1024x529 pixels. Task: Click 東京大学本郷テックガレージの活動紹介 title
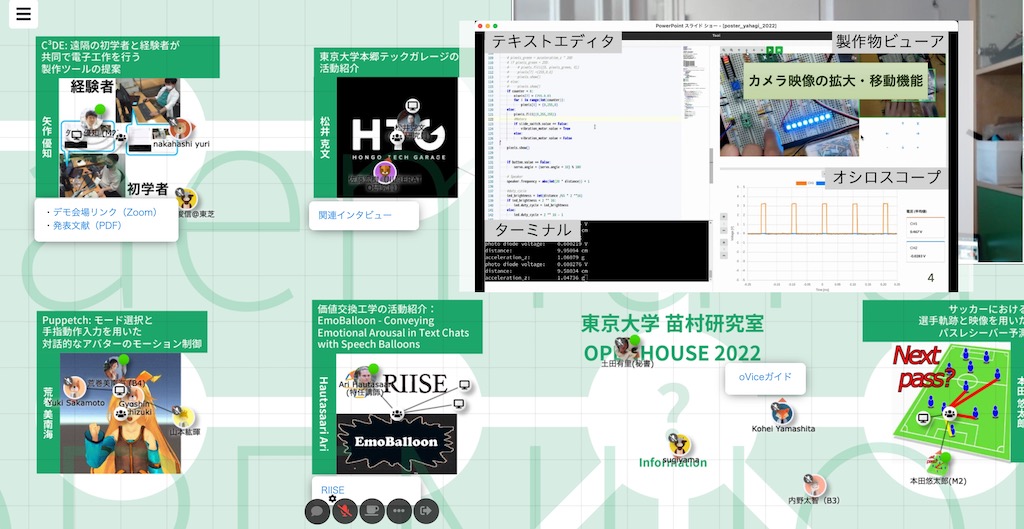pos(389,62)
